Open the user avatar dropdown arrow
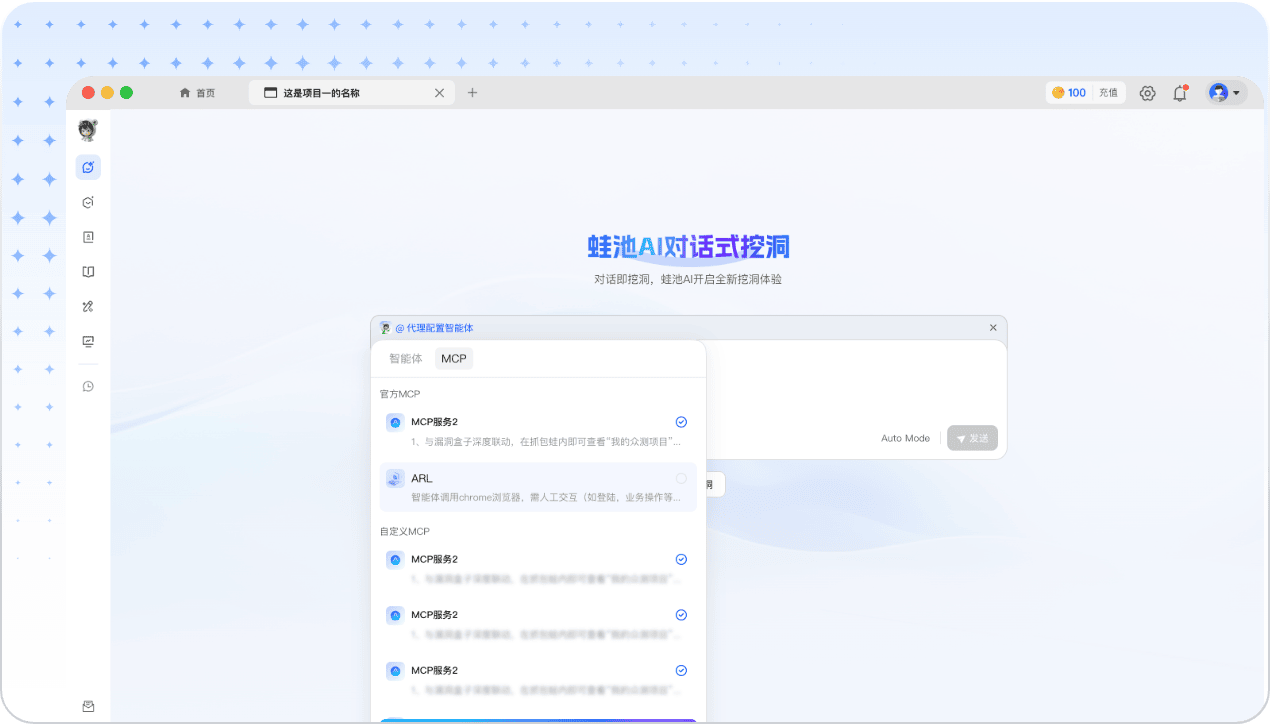This screenshot has width=1270, height=724. [x=1237, y=93]
